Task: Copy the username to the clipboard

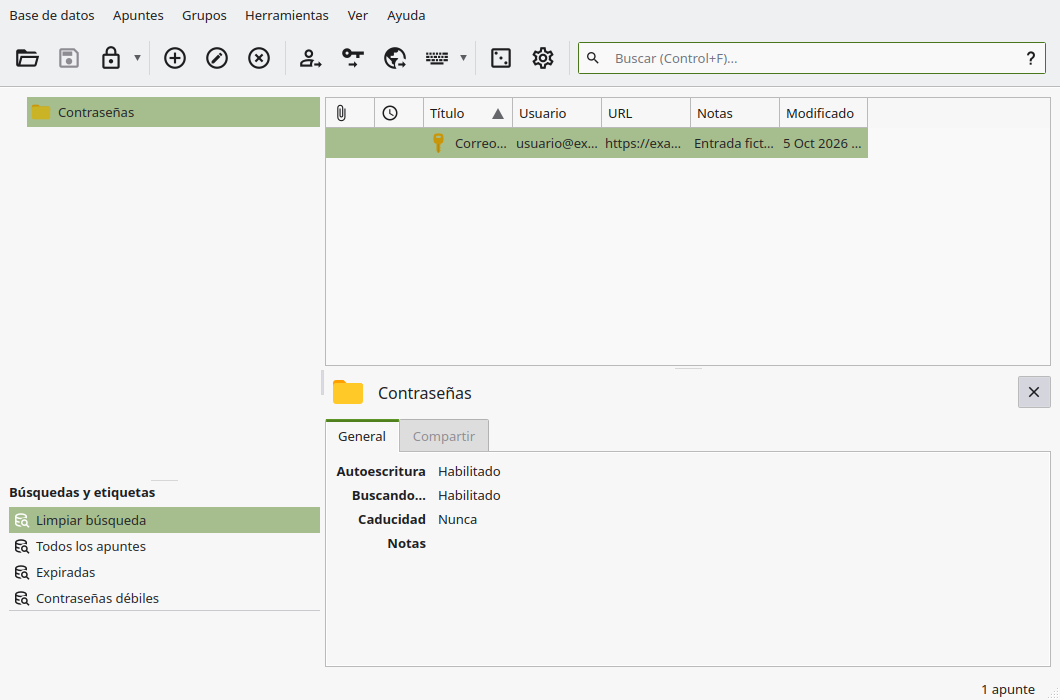Action: [310, 58]
